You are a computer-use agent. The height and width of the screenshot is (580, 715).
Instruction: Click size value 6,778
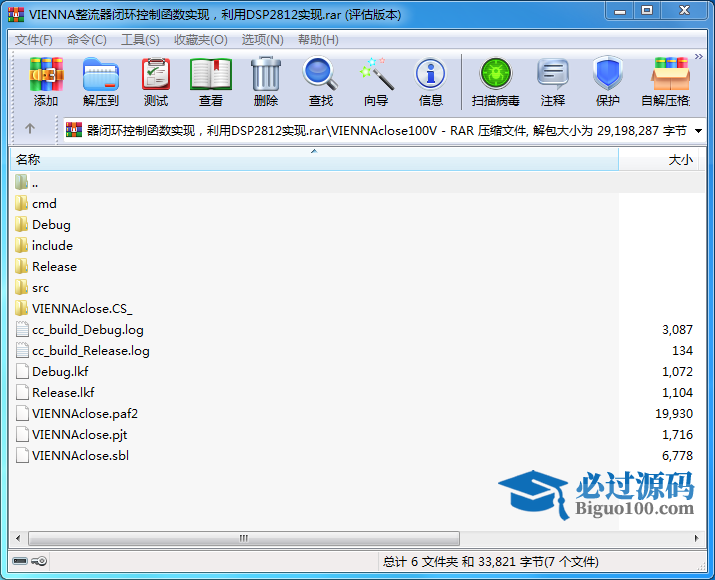pyautogui.click(x=677, y=456)
